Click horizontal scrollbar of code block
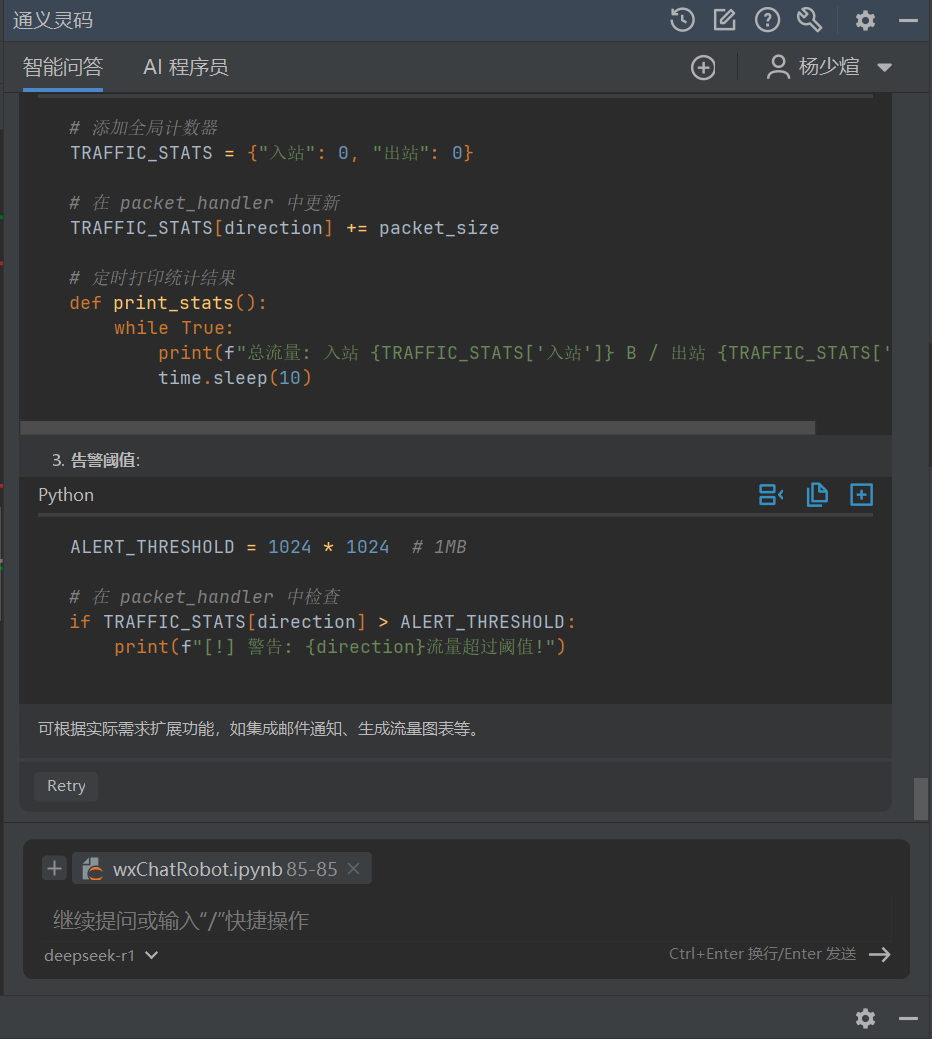 (x=417, y=428)
